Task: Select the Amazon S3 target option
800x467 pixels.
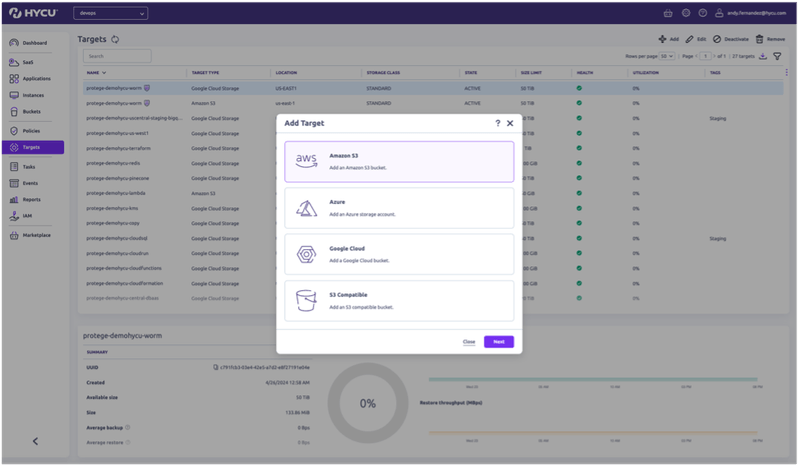Action: (x=398, y=161)
